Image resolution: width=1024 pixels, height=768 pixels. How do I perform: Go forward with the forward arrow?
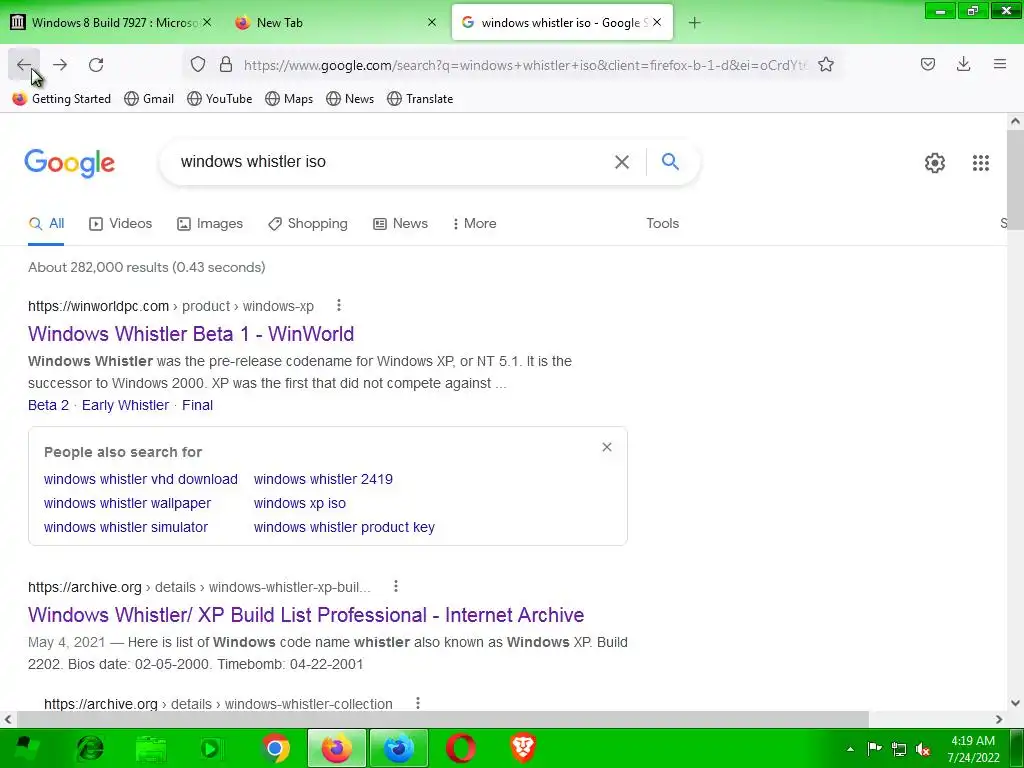pos(60,65)
